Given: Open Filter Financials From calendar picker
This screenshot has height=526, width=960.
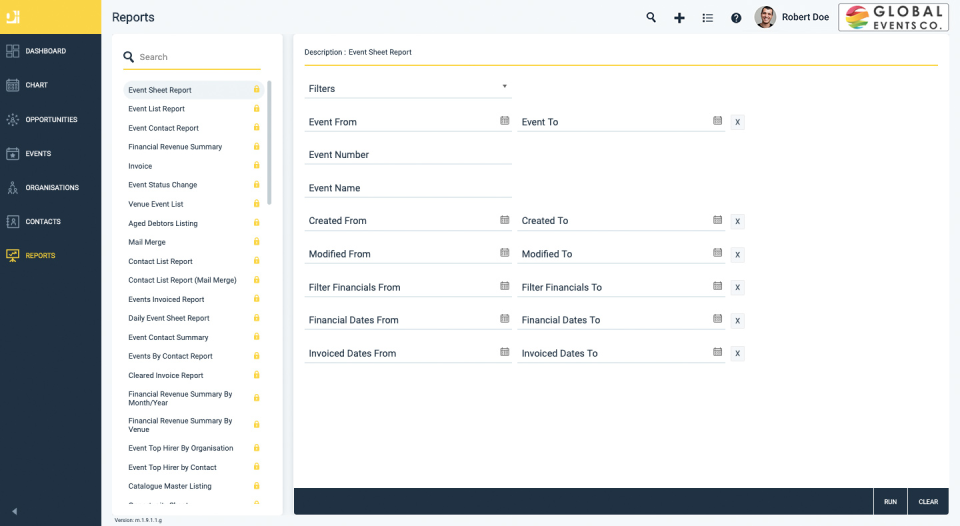Looking at the screenshot, I should [x=504, y=286].
